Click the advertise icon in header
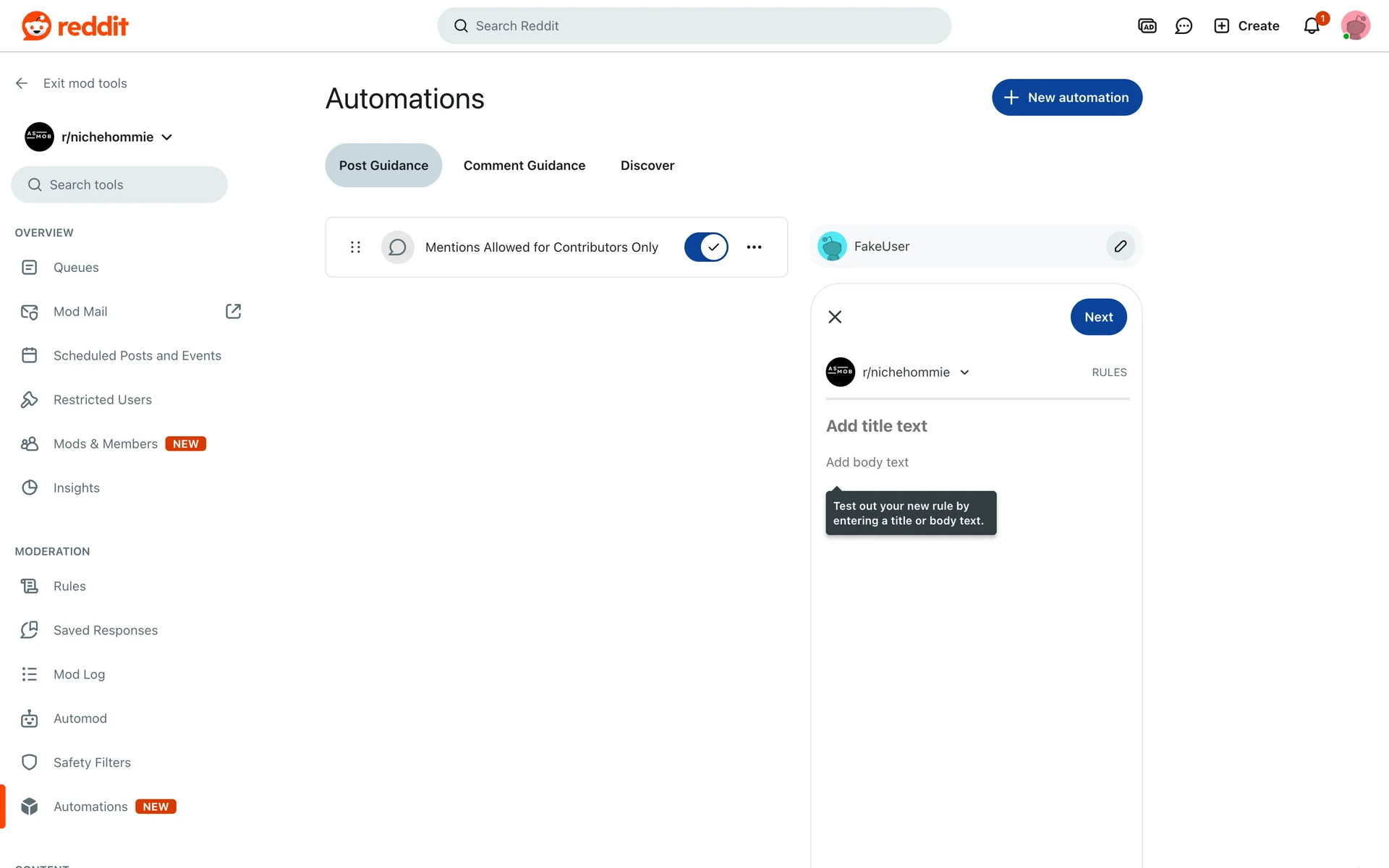The width and height of the screenshot is (1389, 868). pos(1147,26)
